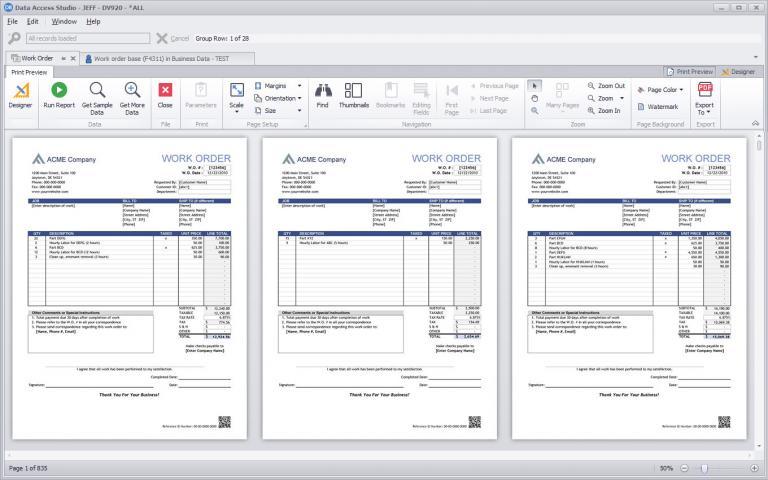Viewport: 768px width, 480px height.
Task: Select the third Work Order page
Action: point(629,288)
